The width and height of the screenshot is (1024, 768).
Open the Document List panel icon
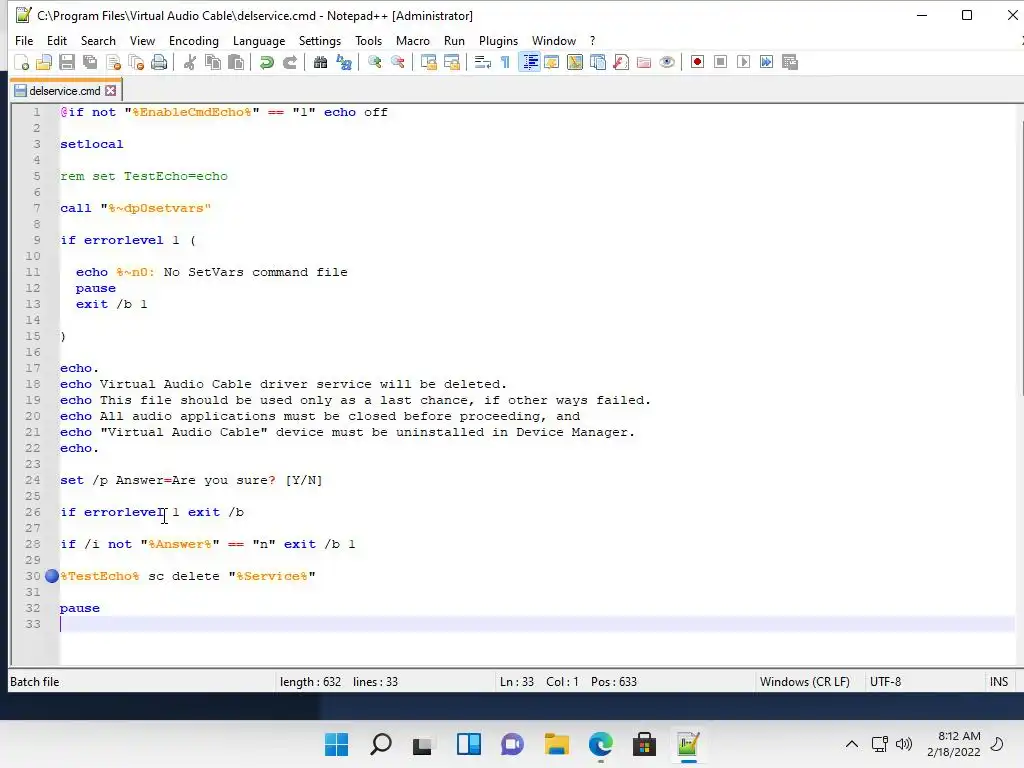(598, 62)
